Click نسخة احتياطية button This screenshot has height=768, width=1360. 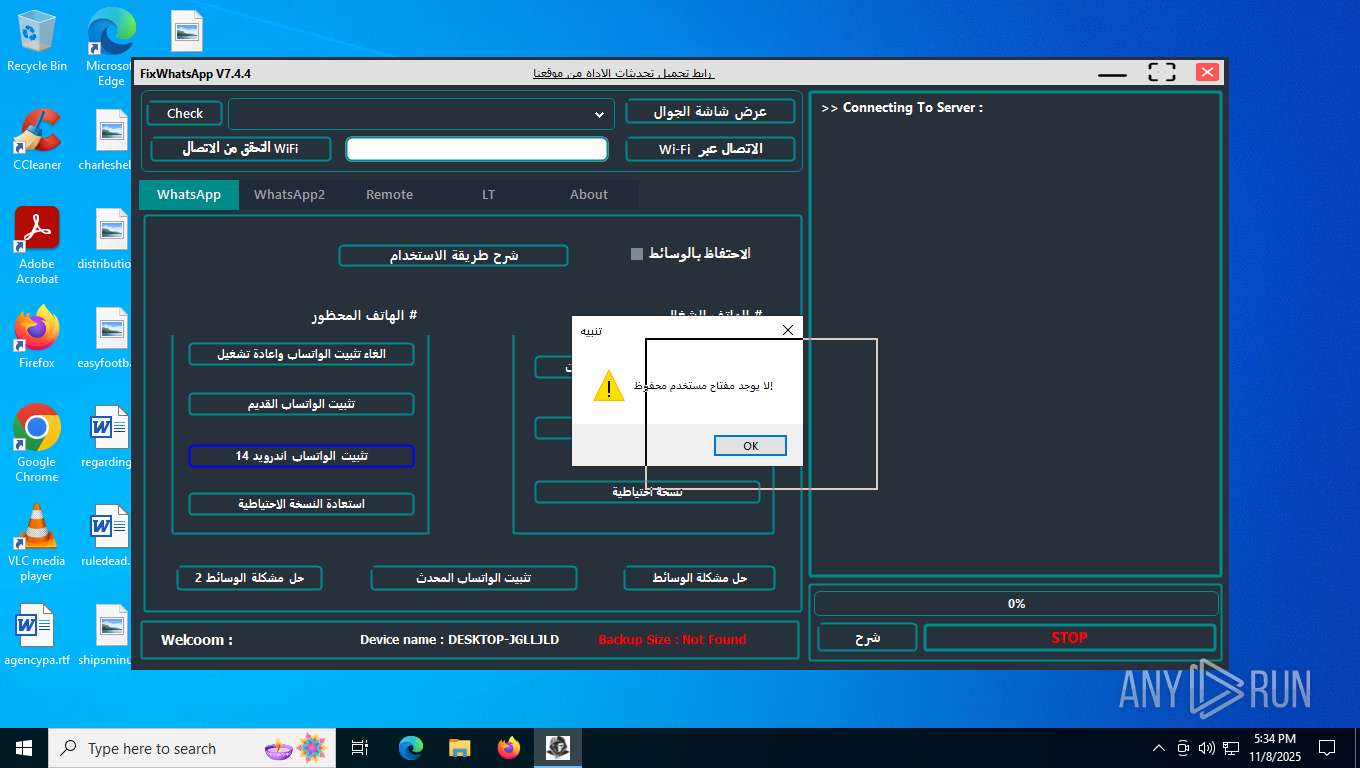pos(647,492)
